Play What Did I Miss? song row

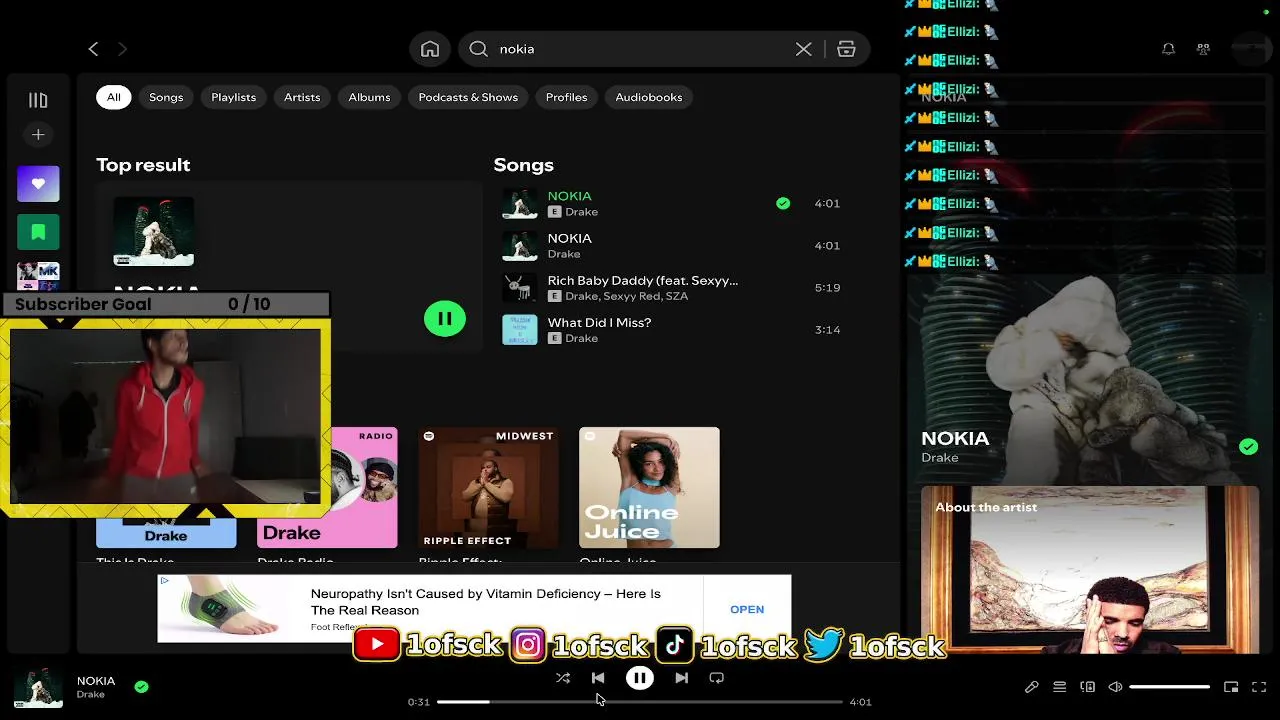(674, 329)
